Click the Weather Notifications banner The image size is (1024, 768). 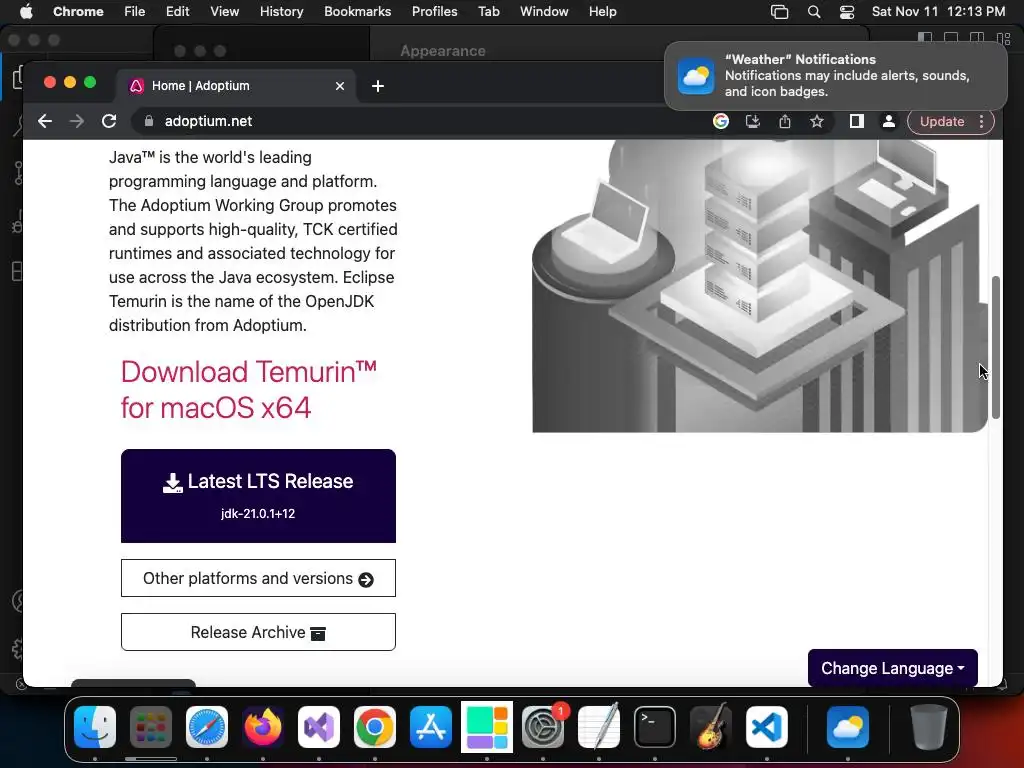tap(836, 76)
